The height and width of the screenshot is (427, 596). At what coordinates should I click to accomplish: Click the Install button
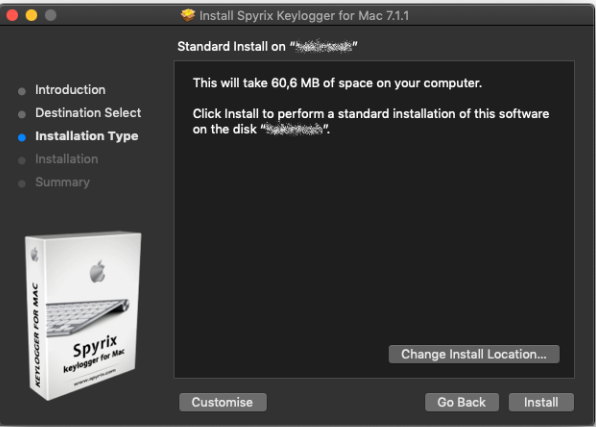click(541, 402)
